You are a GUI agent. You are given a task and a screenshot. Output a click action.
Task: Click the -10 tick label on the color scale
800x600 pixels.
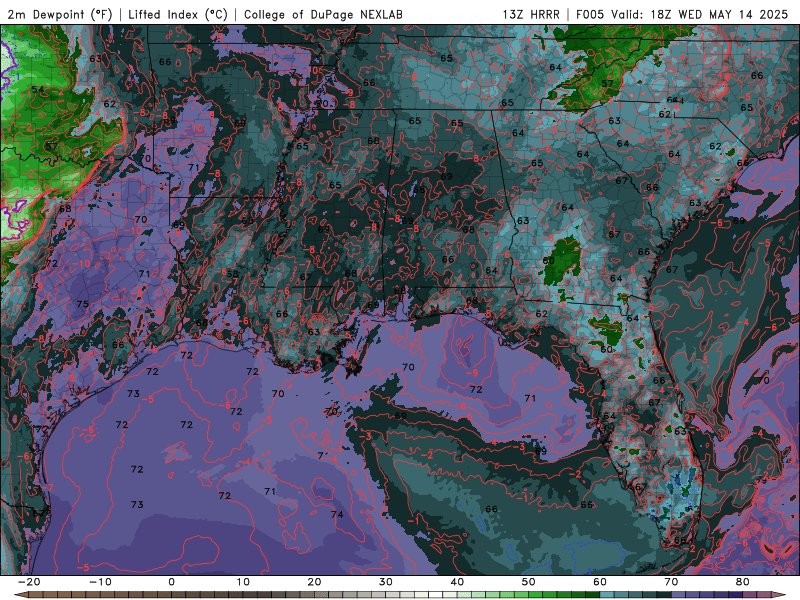100,582
